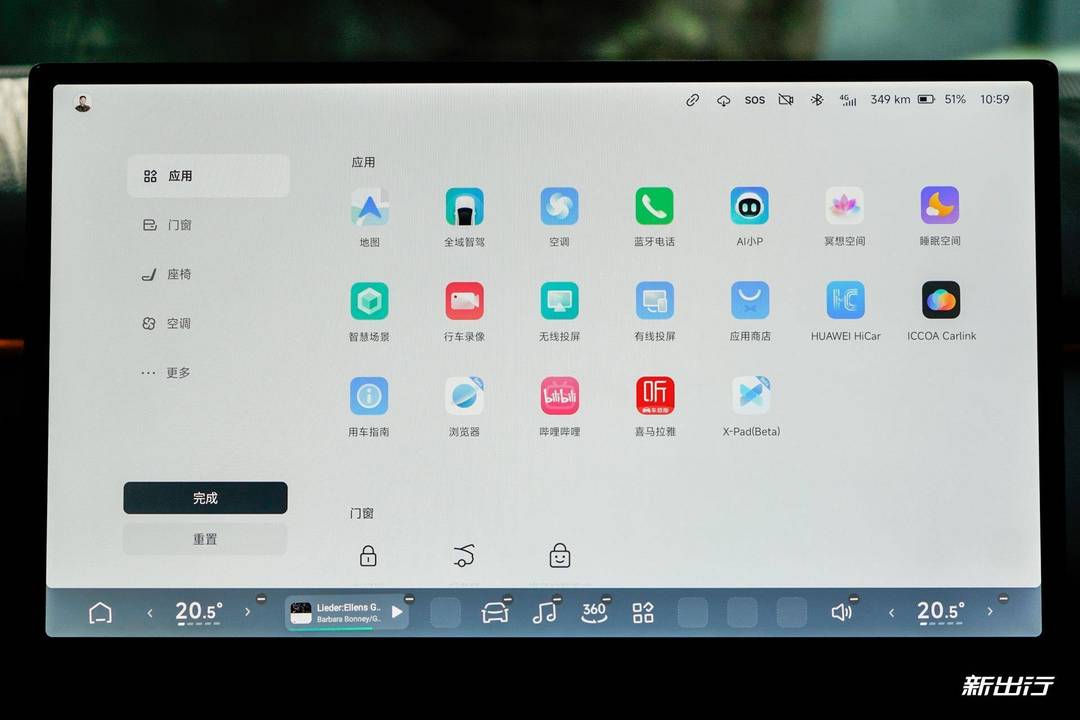Tap the SOS indicator in status bar
Image resolution: width=1080 pixels, height=720 pixels.
click(755, 100)
